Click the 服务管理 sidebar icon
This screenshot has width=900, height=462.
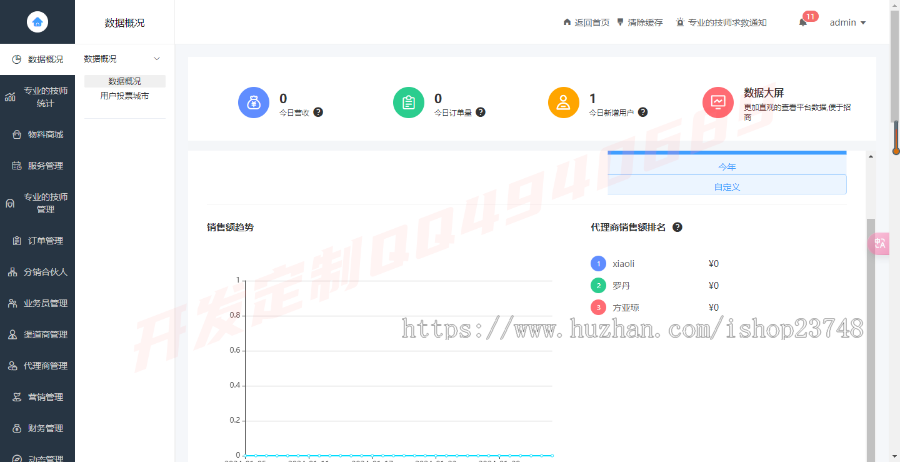(x=17, y=166)
